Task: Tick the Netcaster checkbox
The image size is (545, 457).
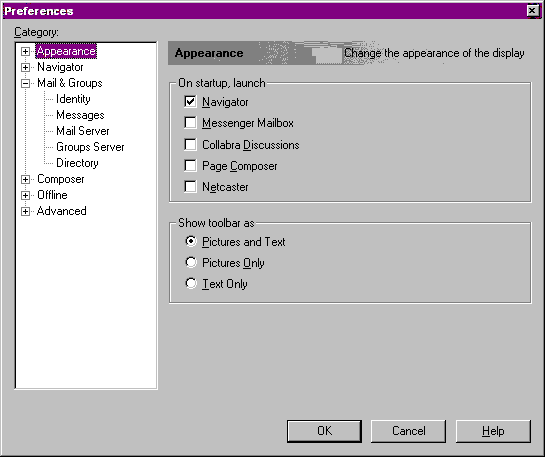Action: [190, 187]
